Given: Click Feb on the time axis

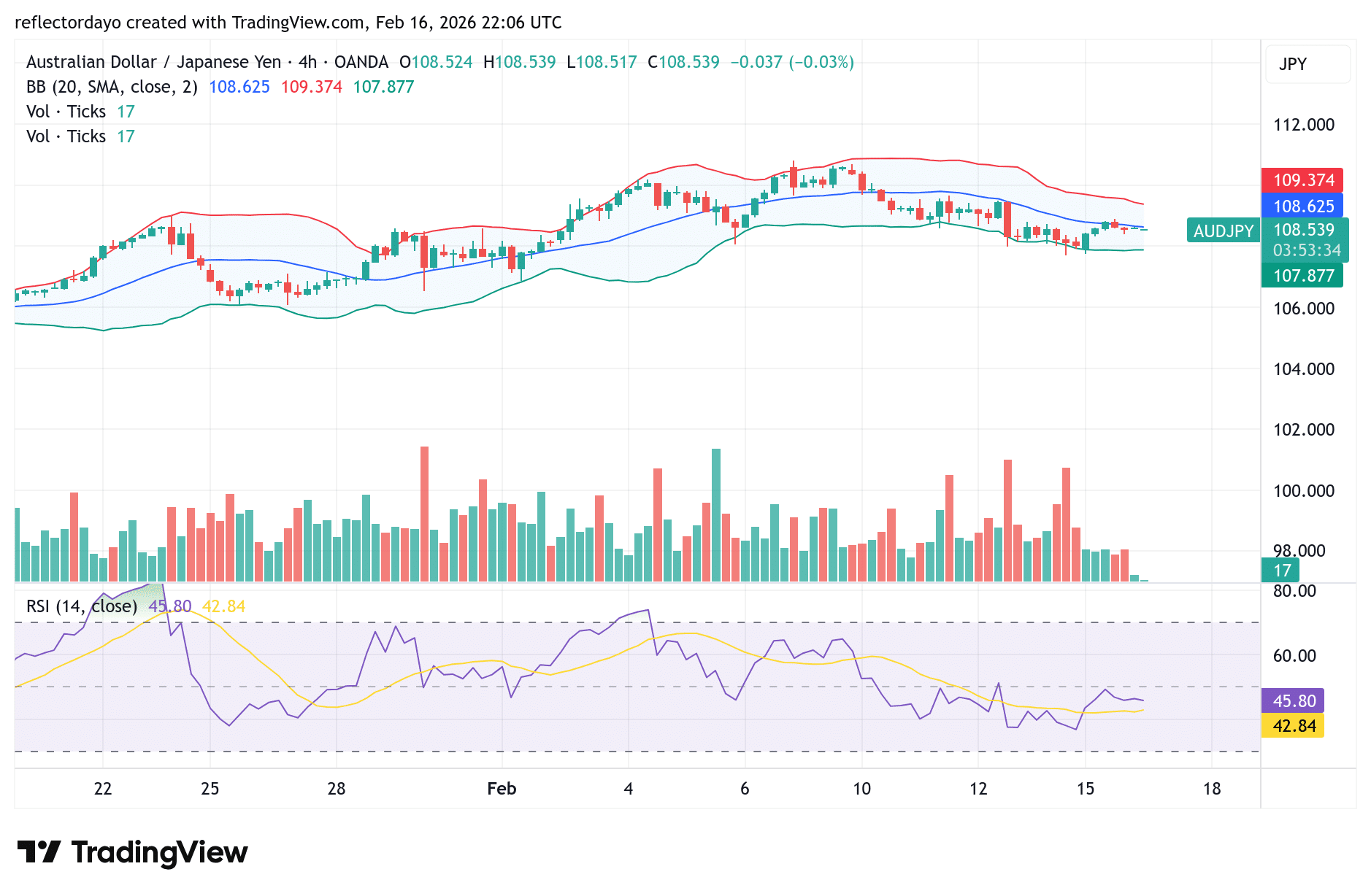Looking at the screenshot, I should (501, 789).
